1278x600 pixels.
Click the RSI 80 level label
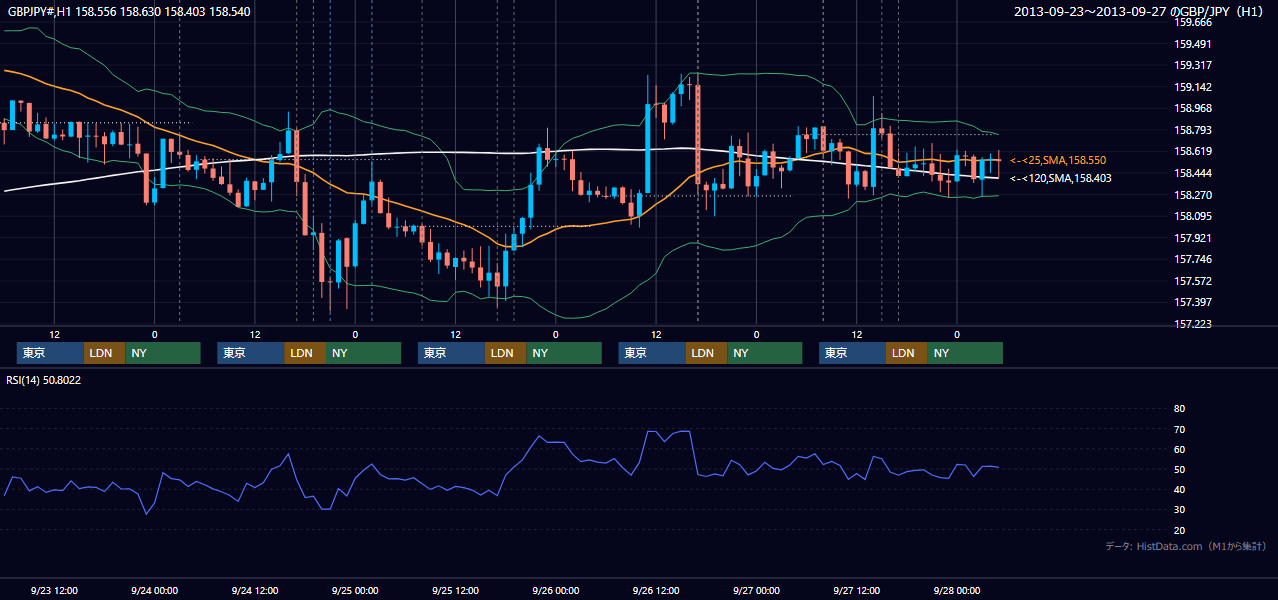tap(1179, 409)
